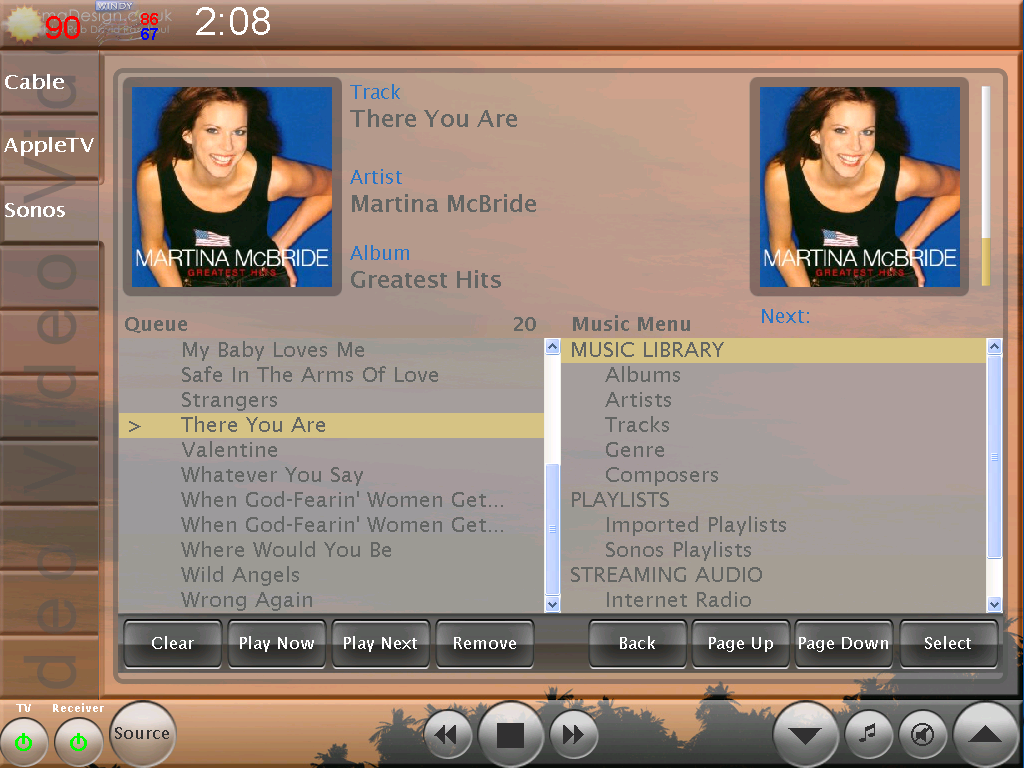Mute audio with the crossed speaker icon

(922, 735)
